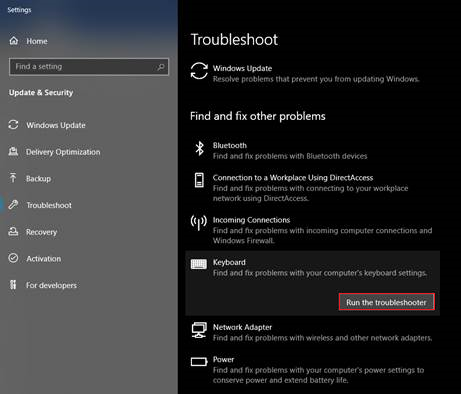Open the Activation settings page
Screen dimensions: 461x394
(44, 259)
